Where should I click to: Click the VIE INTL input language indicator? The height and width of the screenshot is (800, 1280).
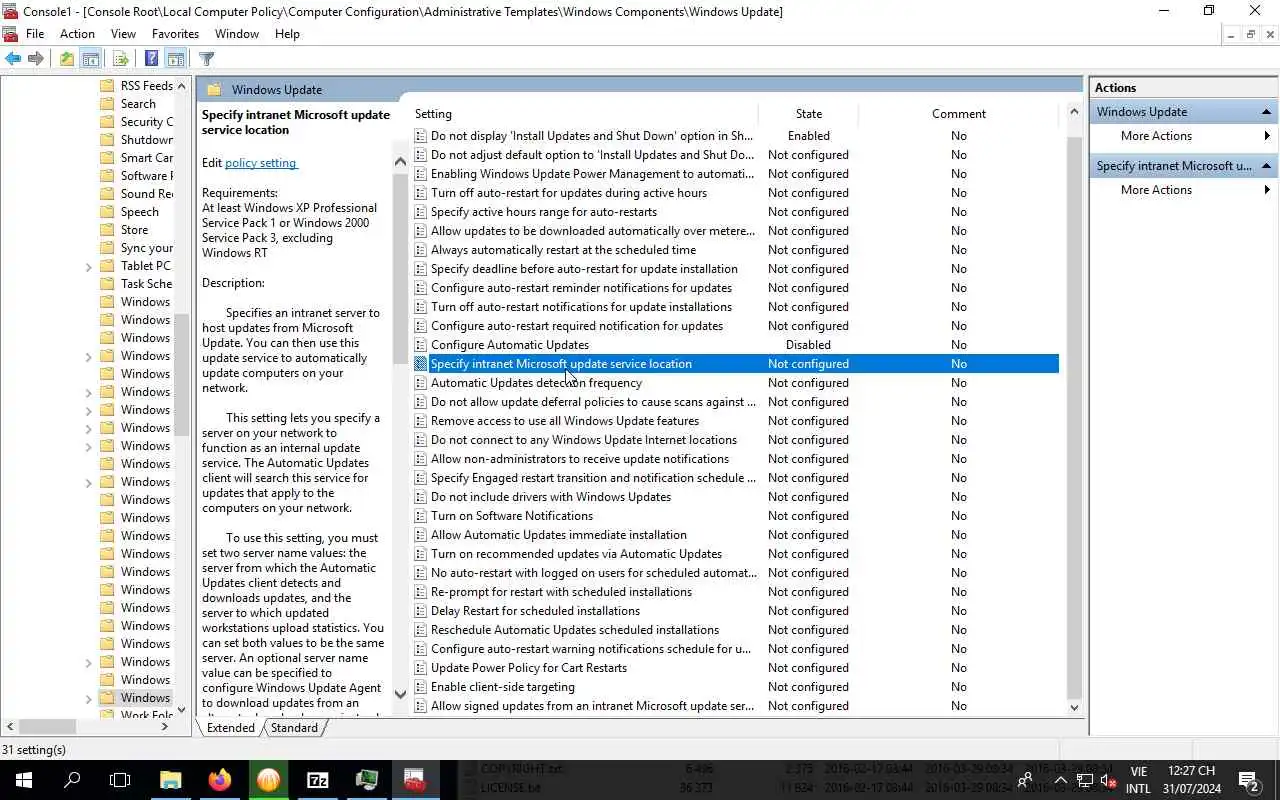coord(1138,780)
